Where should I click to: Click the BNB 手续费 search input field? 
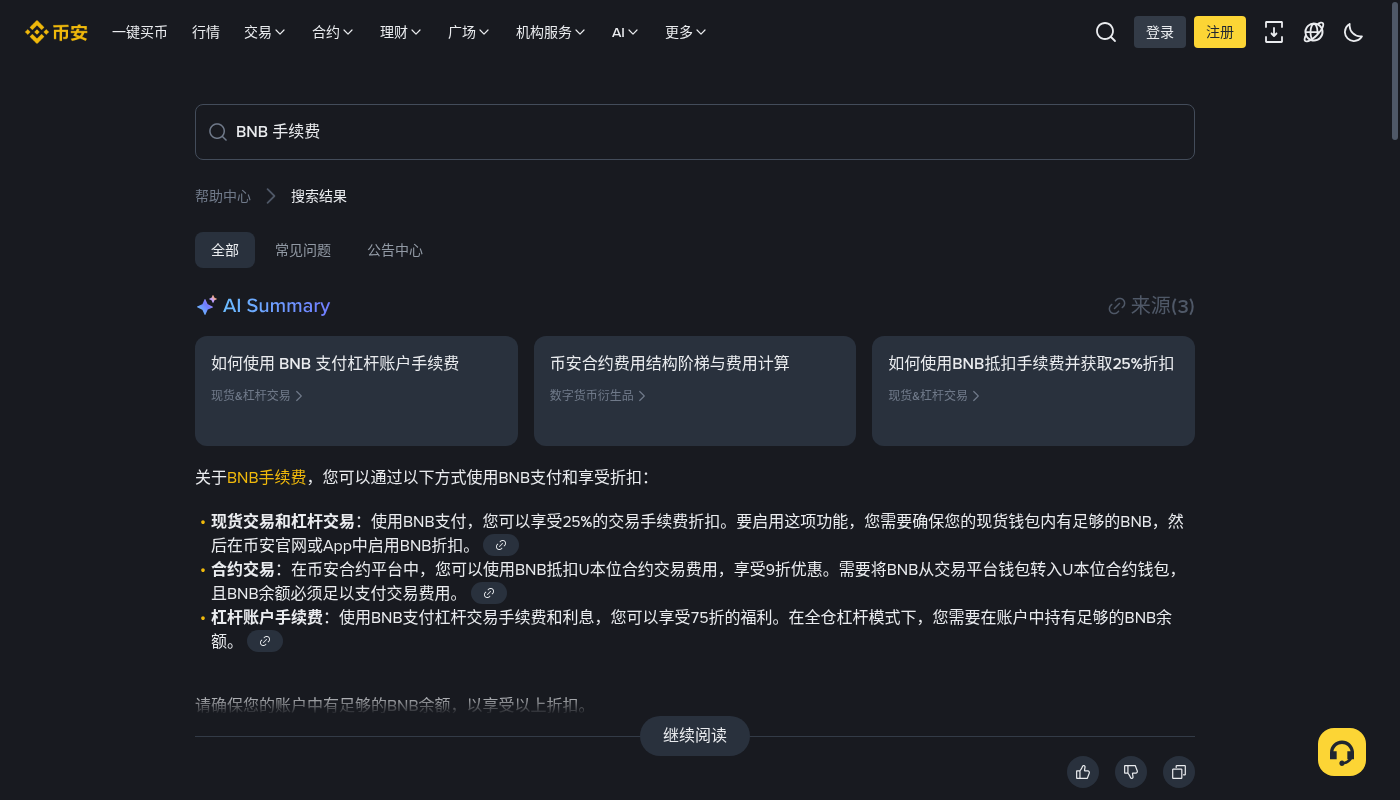(695, 132)
